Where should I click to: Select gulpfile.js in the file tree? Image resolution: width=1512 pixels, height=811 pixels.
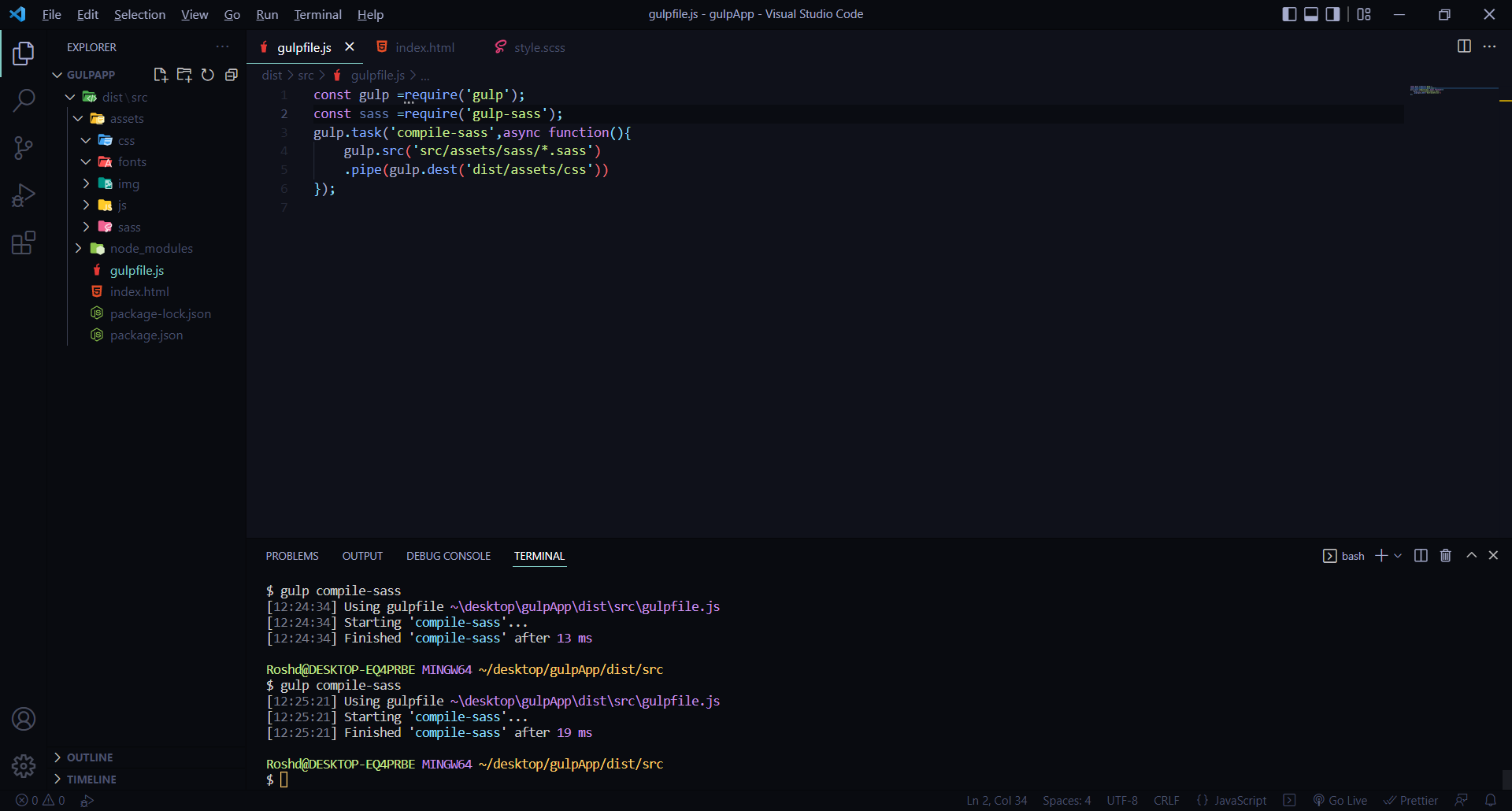(x=137, y=270)
